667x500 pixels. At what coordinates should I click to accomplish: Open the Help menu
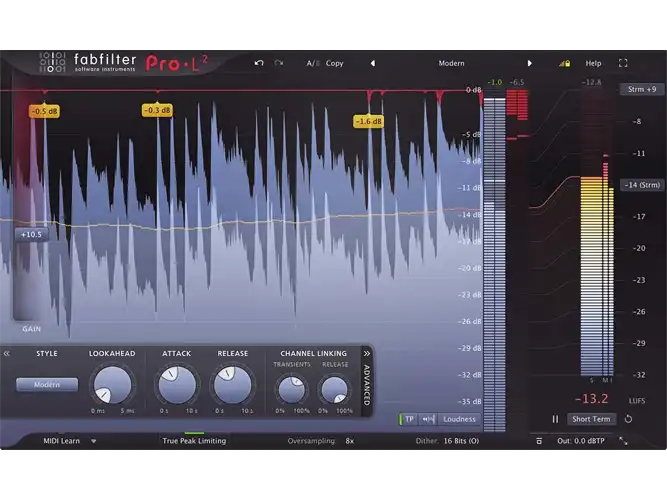pos(593,63)
